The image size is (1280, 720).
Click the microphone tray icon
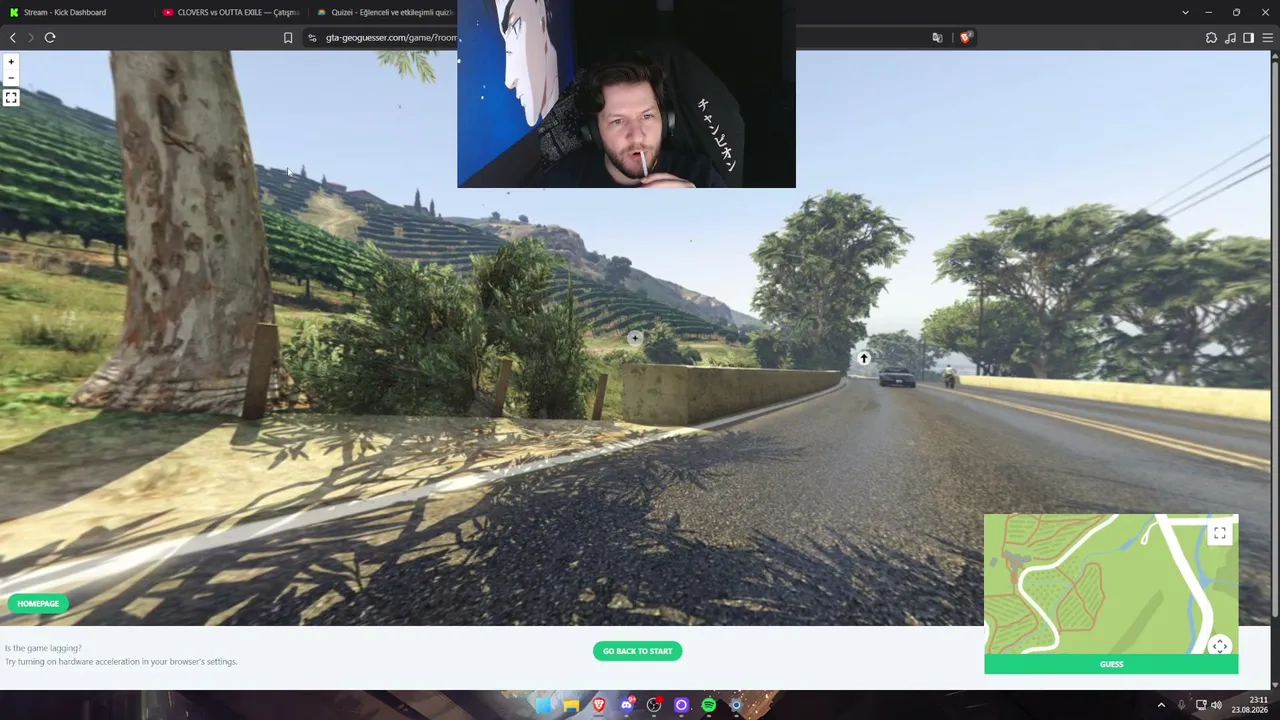(x=1181, y=705)
